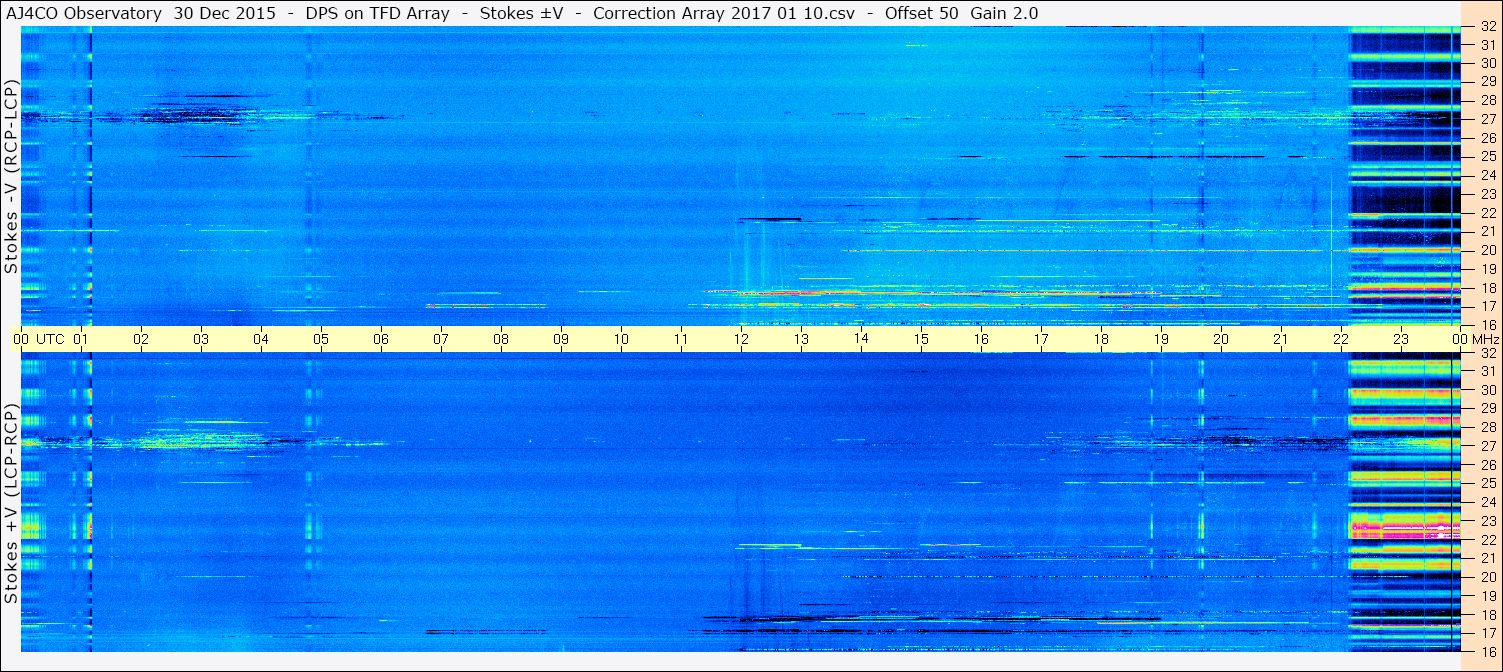Click the 30 Dec 2015 date in header

(227, 13)
